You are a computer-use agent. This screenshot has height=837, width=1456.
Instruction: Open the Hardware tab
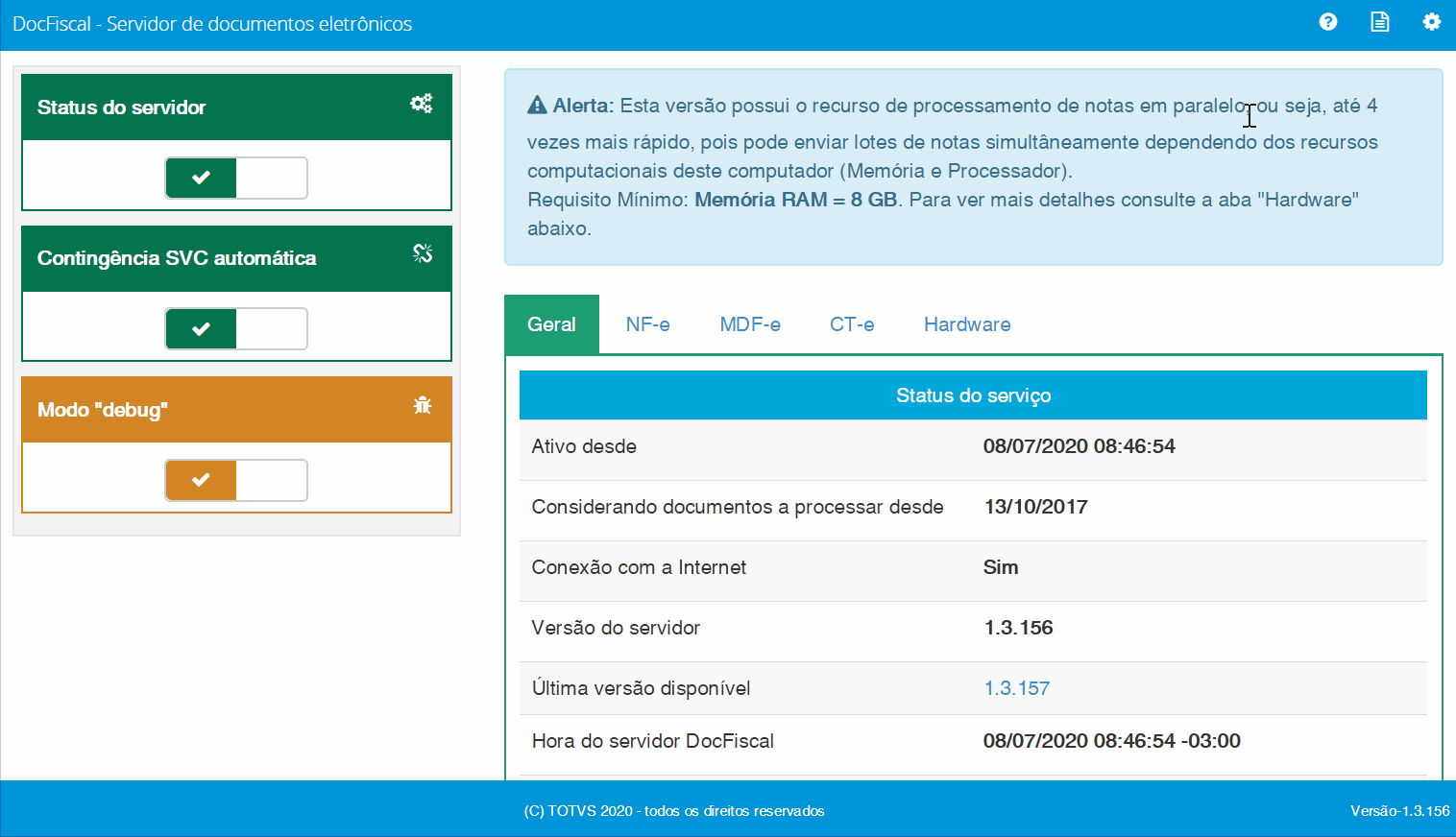pyautogui.click(x=967, y=324)
